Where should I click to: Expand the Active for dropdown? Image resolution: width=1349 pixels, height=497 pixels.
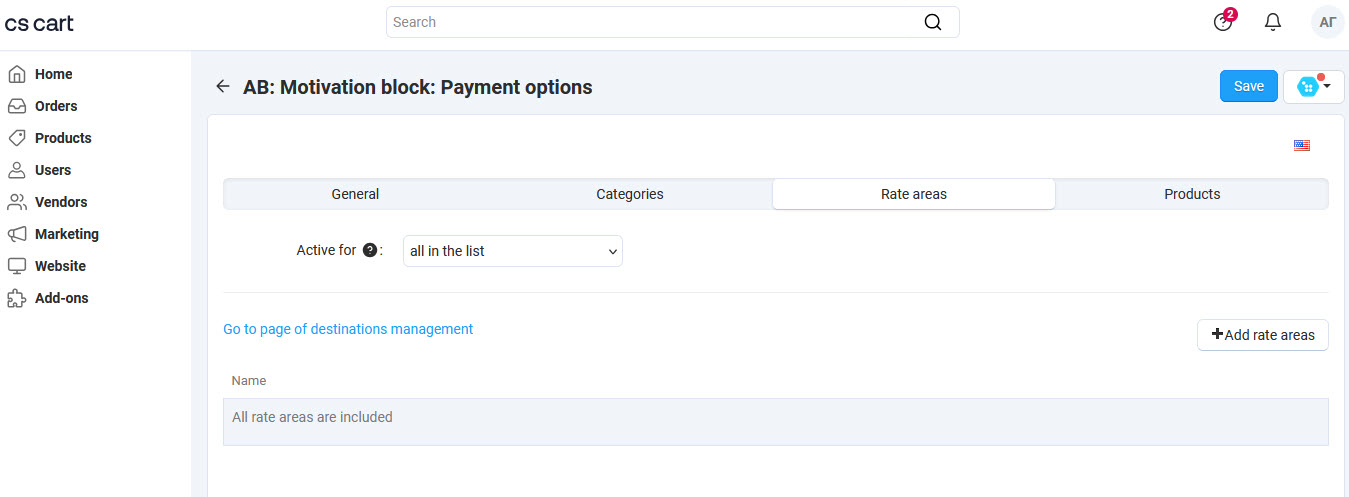(x=513, y=251)
